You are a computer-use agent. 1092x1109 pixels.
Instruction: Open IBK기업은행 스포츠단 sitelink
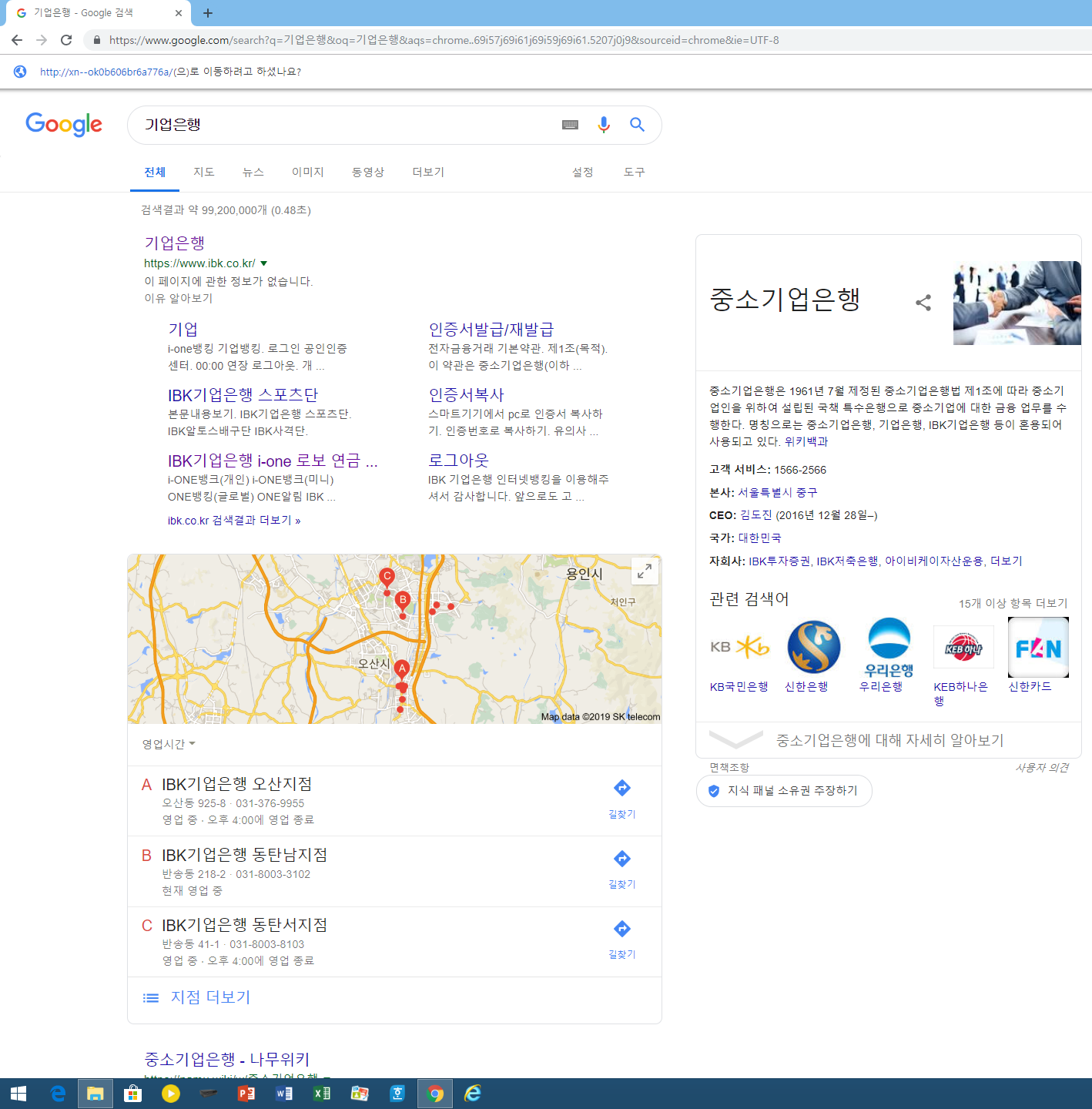[243, 395]
